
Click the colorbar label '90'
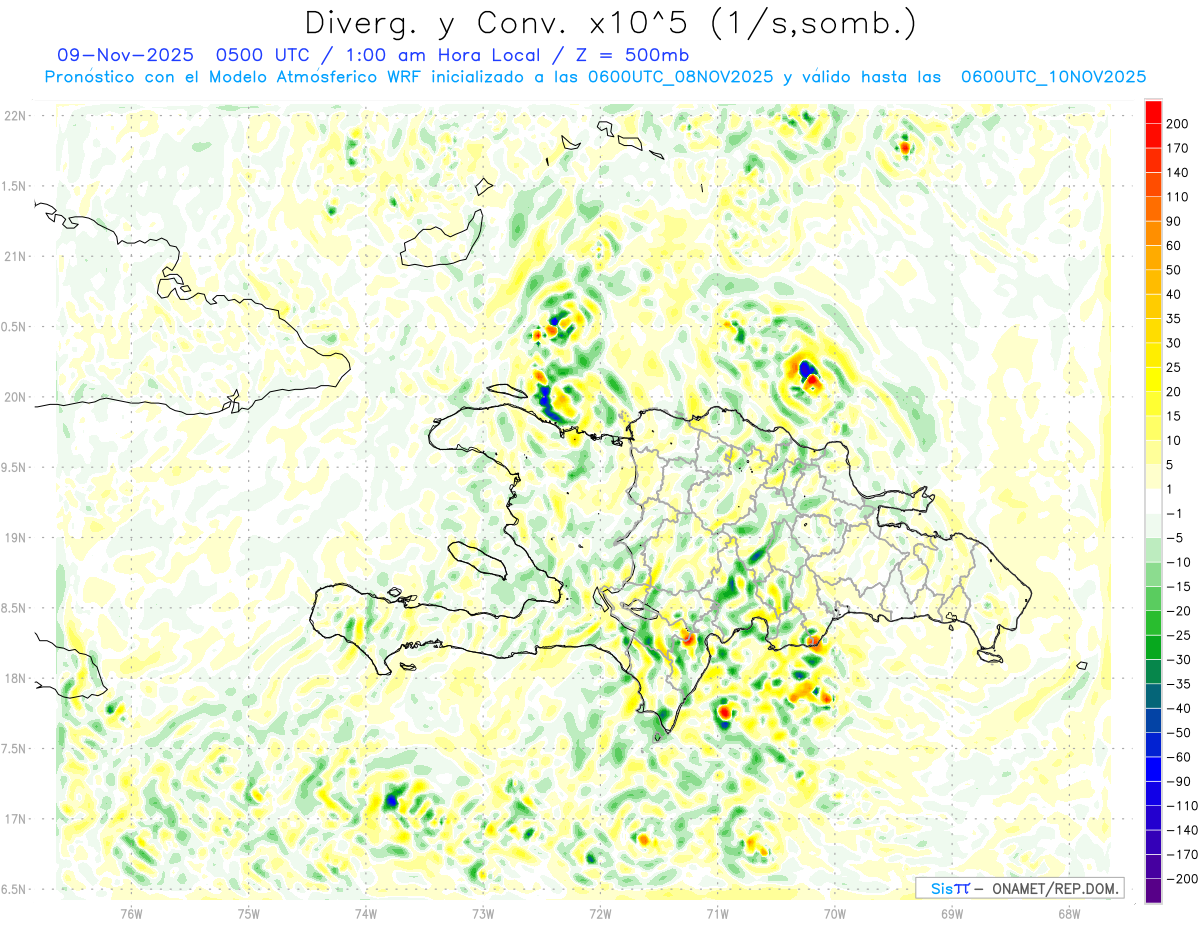[x=1173, y=221]
